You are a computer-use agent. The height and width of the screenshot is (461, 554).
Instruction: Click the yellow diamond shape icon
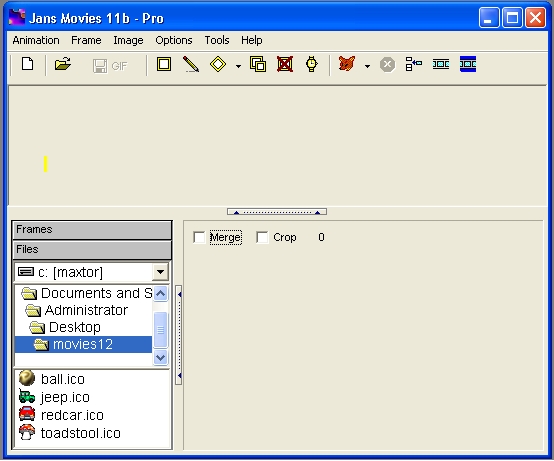218,64
